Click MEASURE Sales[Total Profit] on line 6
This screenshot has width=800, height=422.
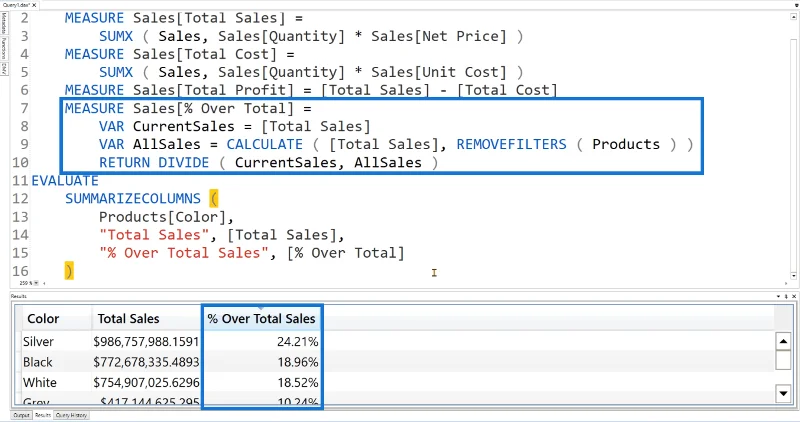pyautogui.click(x=180, y=90)
